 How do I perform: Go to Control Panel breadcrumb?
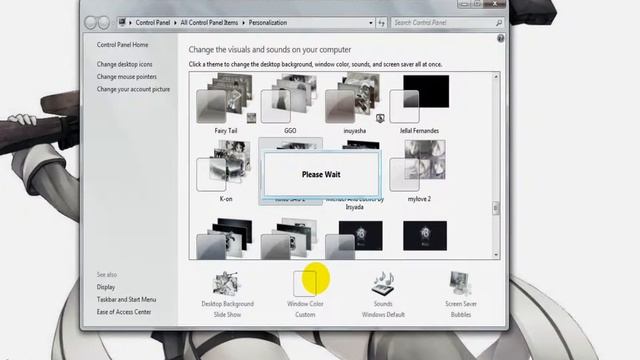pos(153,23)
